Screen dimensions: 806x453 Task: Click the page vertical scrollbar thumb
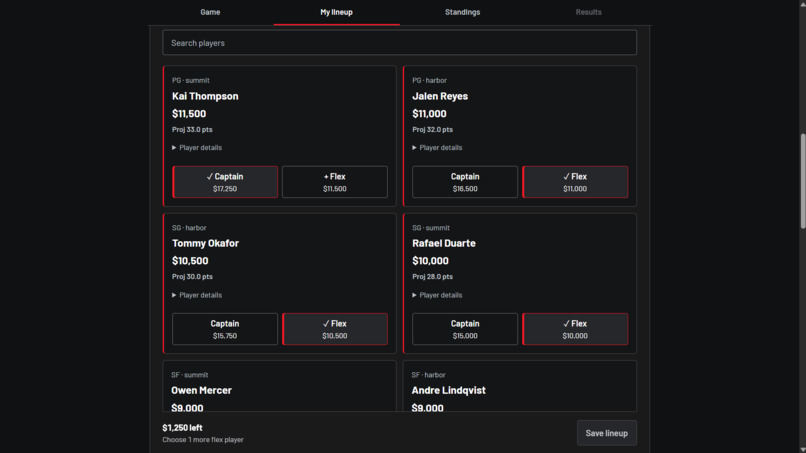tap(802, 181)
